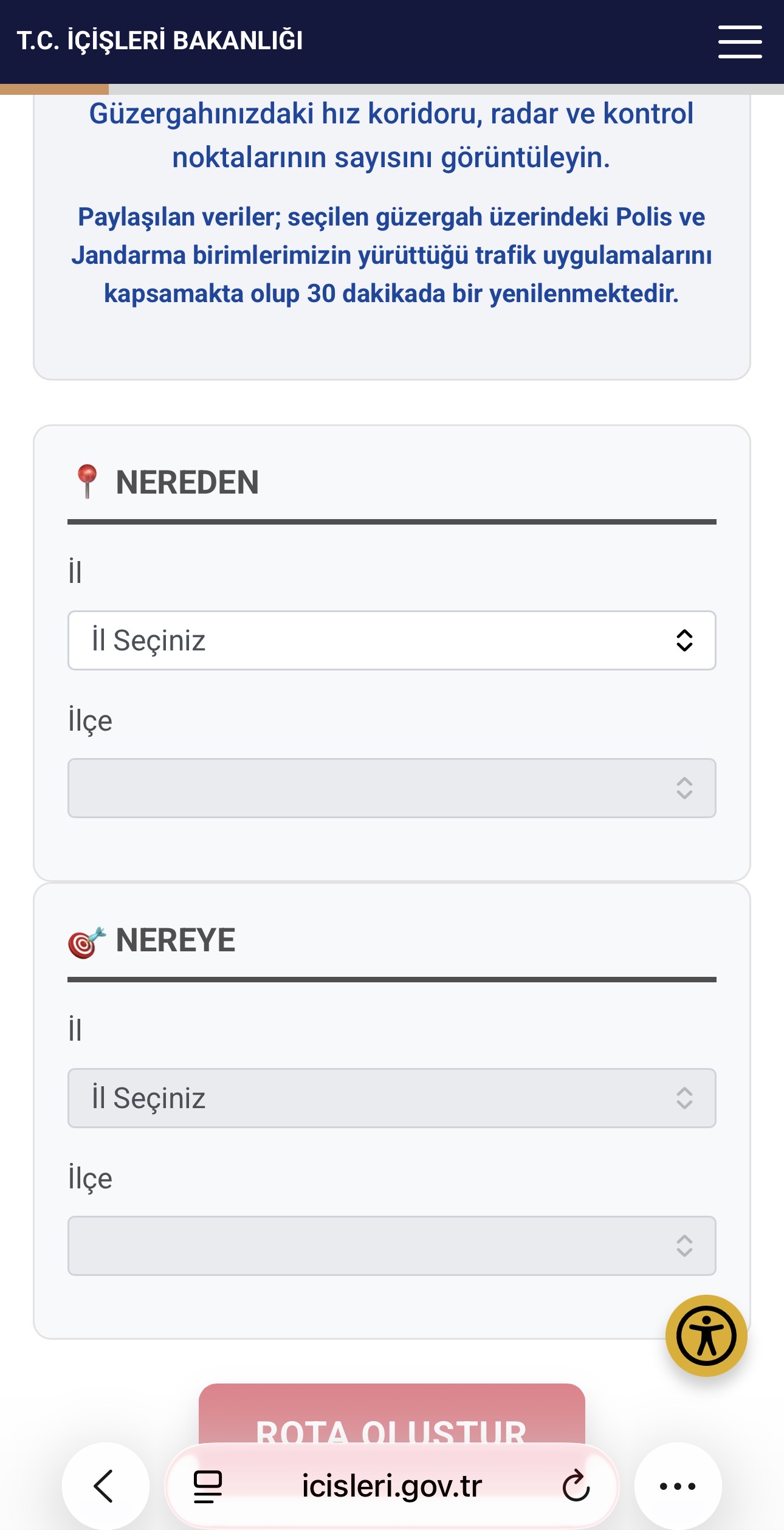Viewport: 784px width, 1530px height.
Task: Click the chevron arrows on the NEREYE İlçe select
Action: (684, 1246)
